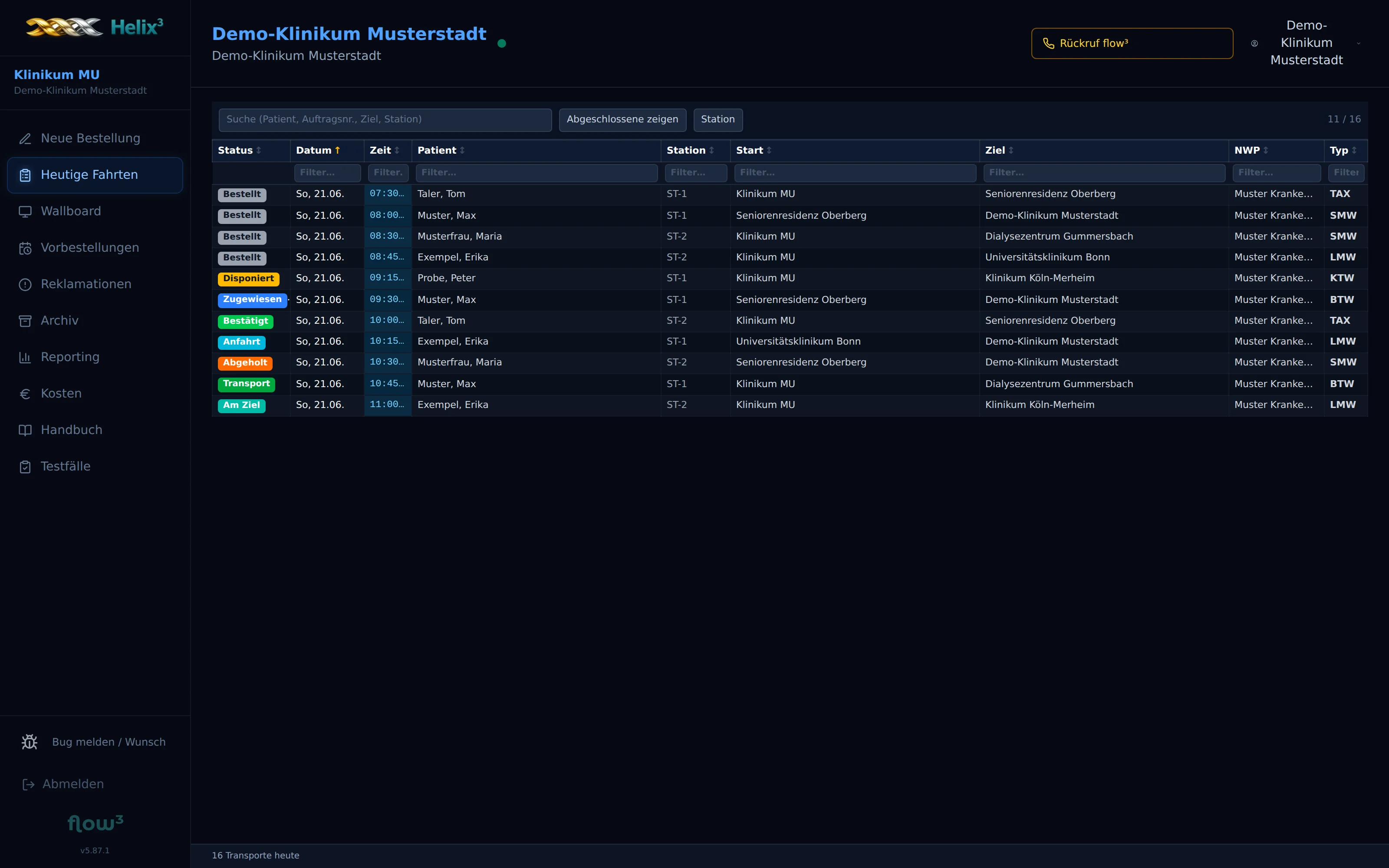The height and width of the screenshot is (868, 1389).
Task: Open the Demo-Klinikum account dropdown chevron
Action: [1359, 43]
